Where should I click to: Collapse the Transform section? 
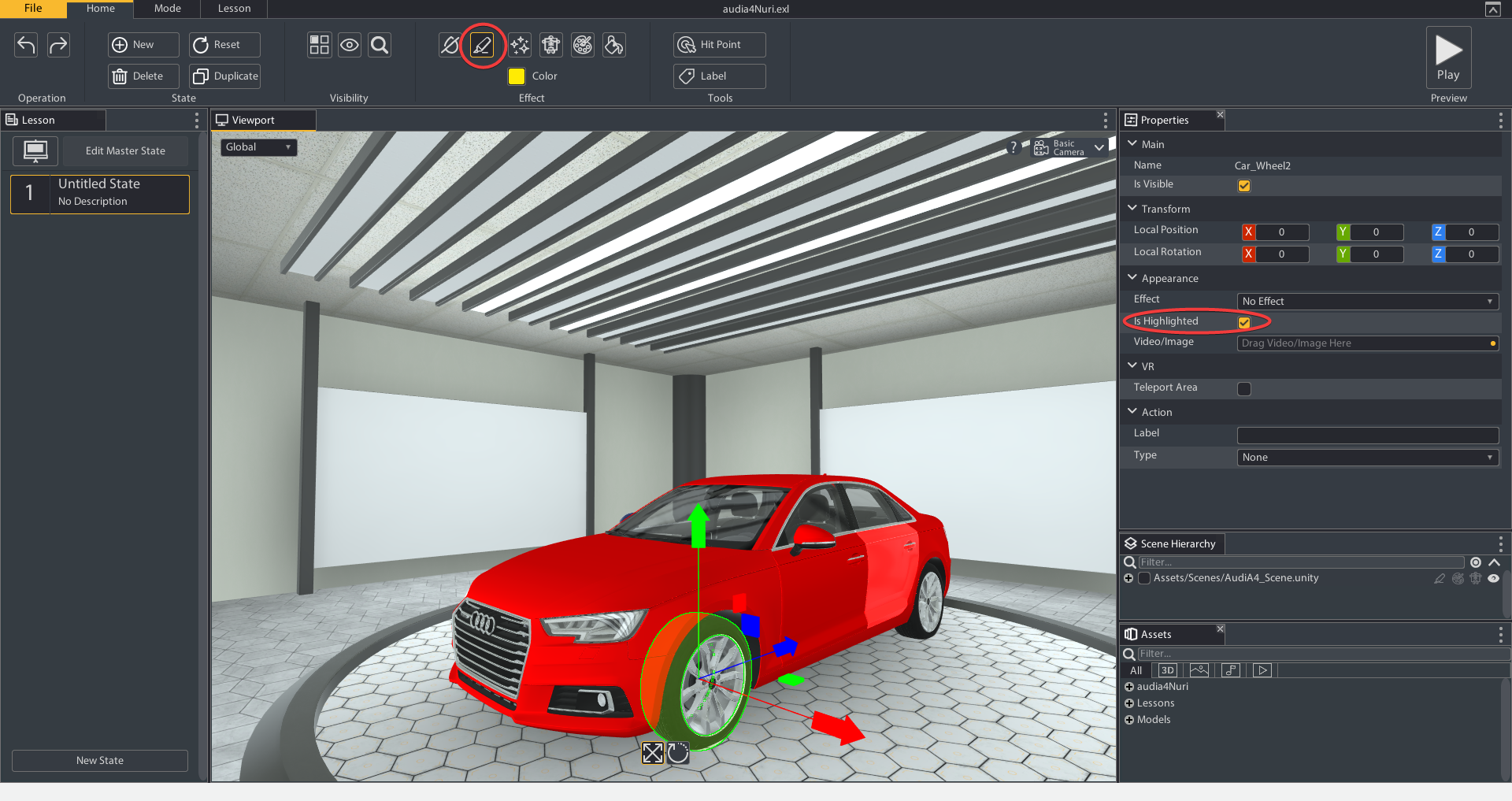tap(1132, 209)
